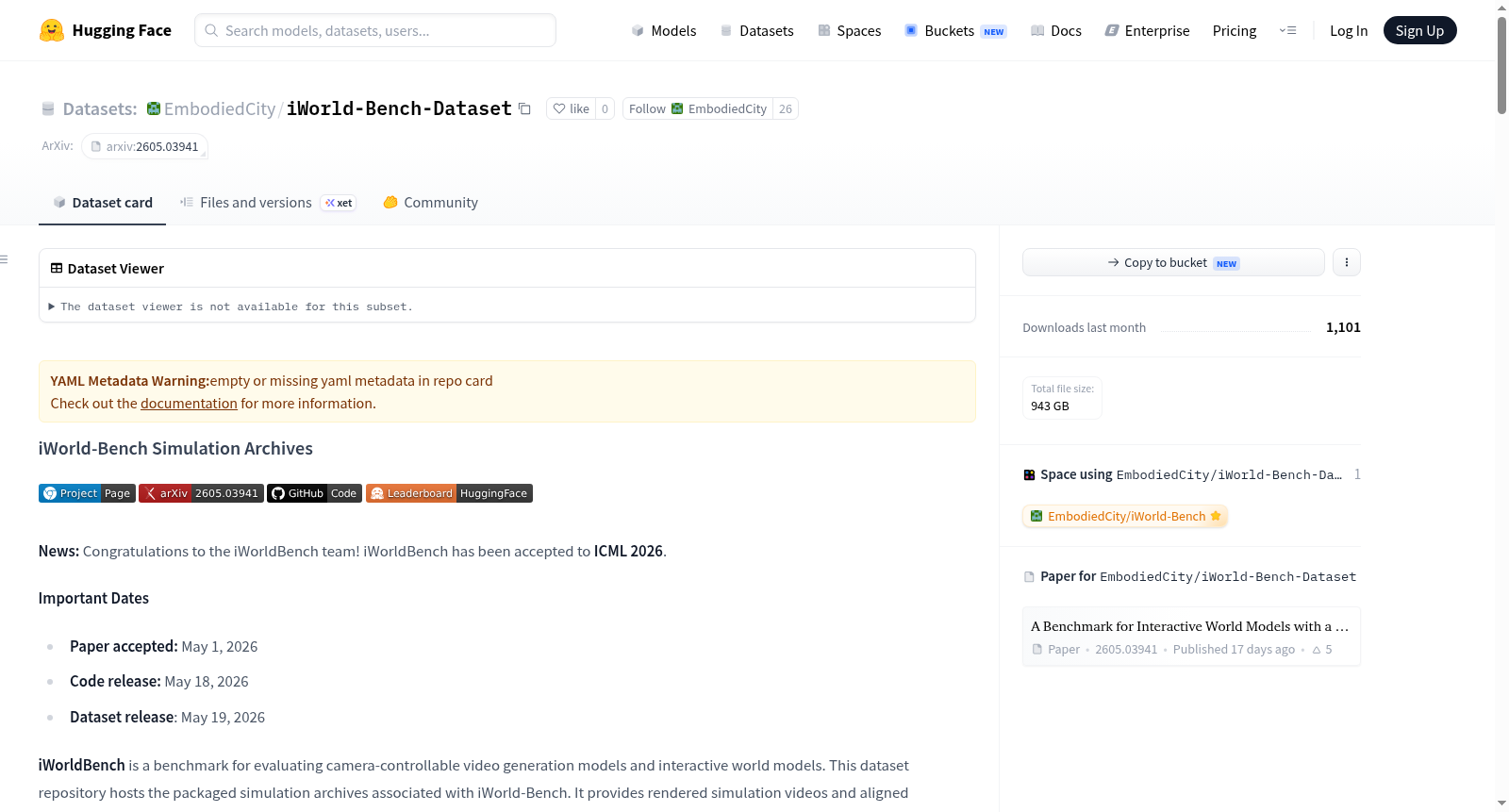This screenshot has width=1509, height=812.
Task: Open the EmbodiedCity/iWorld-Bench space chip
Action: (1125, 516)
